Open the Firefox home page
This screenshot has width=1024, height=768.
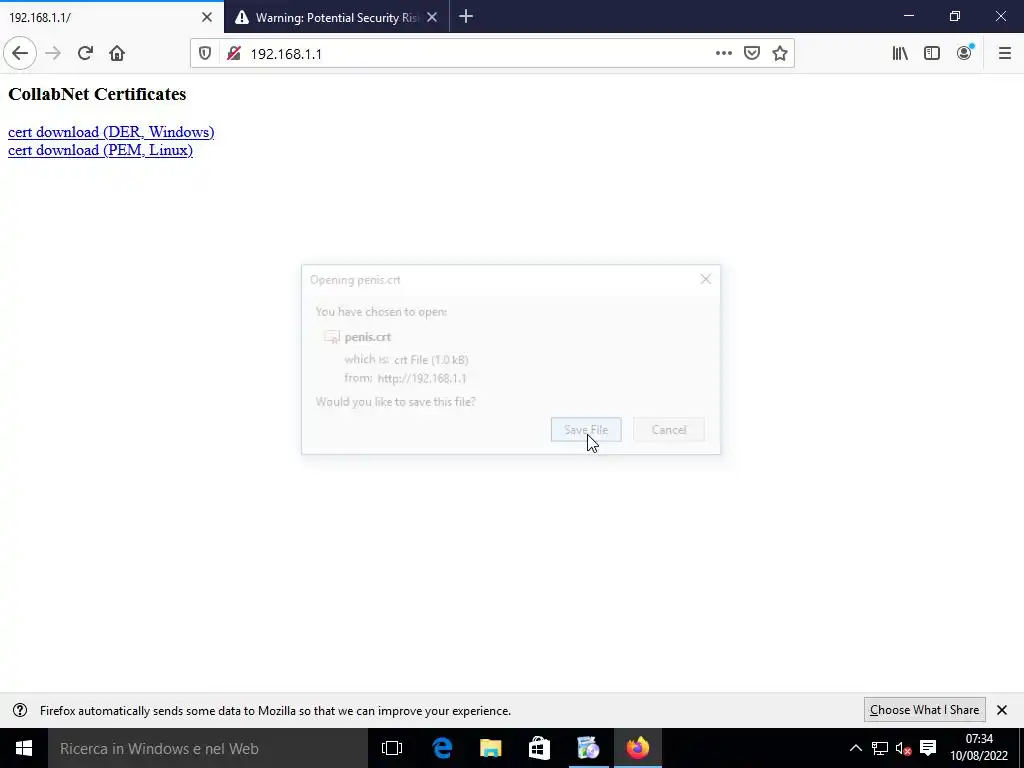(x=117, y=54)
